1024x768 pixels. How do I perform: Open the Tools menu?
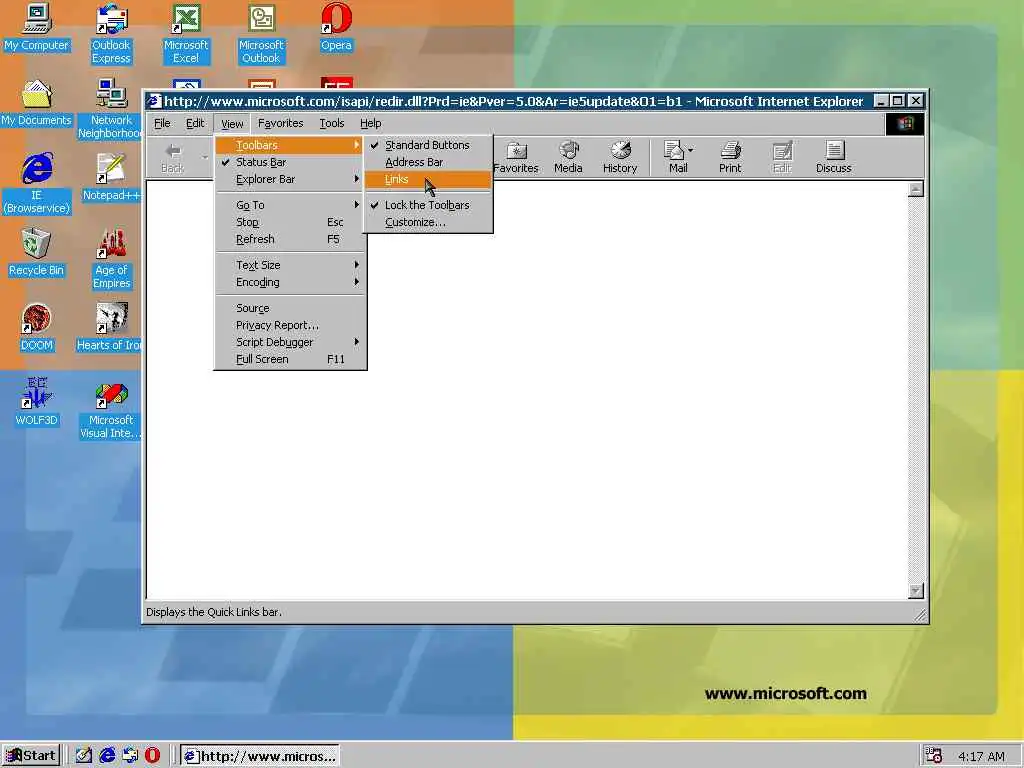pyautogui.click(x=332, y=123)
